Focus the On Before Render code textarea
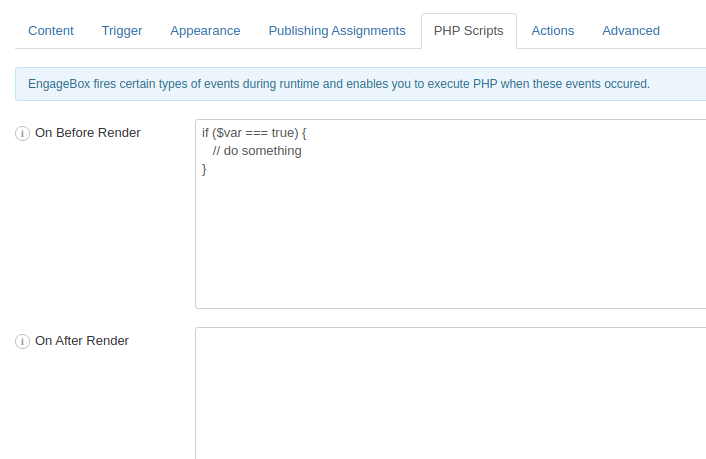Screen dimensions: 706x459 tap(451, 214)
